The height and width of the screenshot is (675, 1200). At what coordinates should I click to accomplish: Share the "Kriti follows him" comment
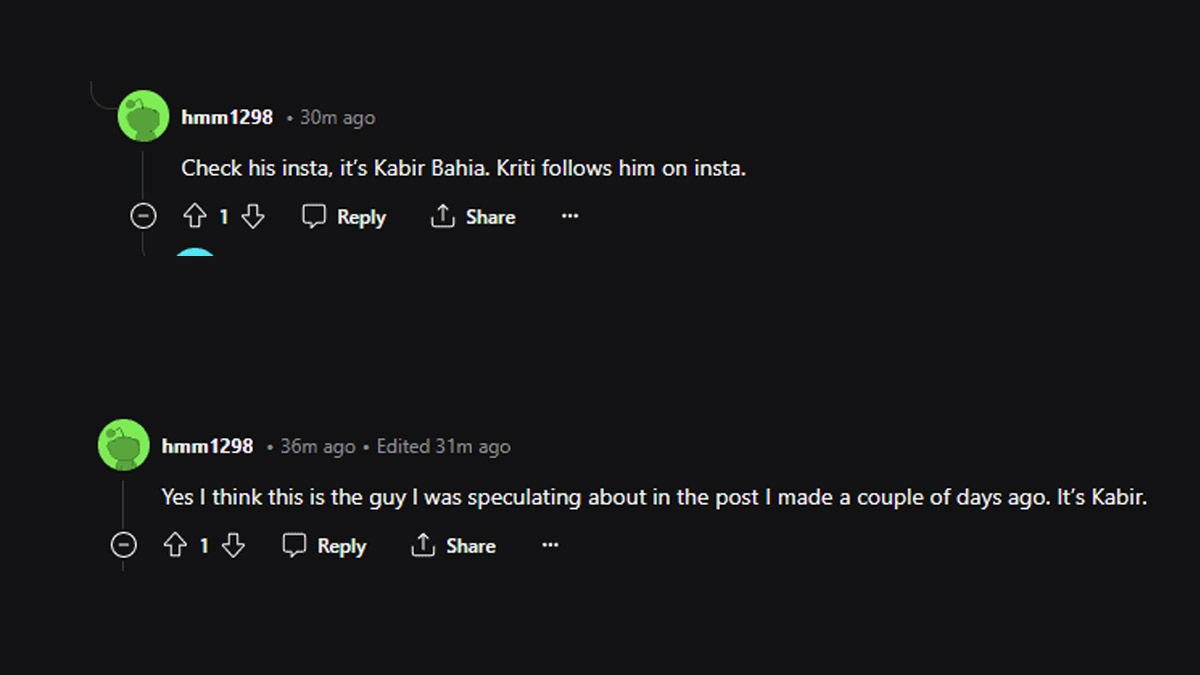[x=473, y=217]
